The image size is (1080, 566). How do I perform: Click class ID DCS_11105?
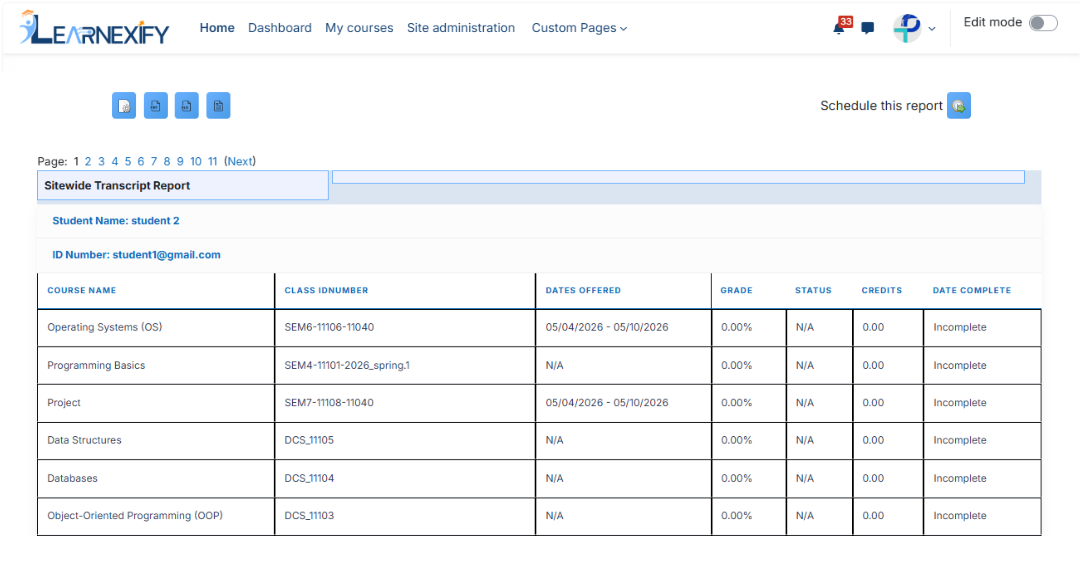click(x=309, y=441)
